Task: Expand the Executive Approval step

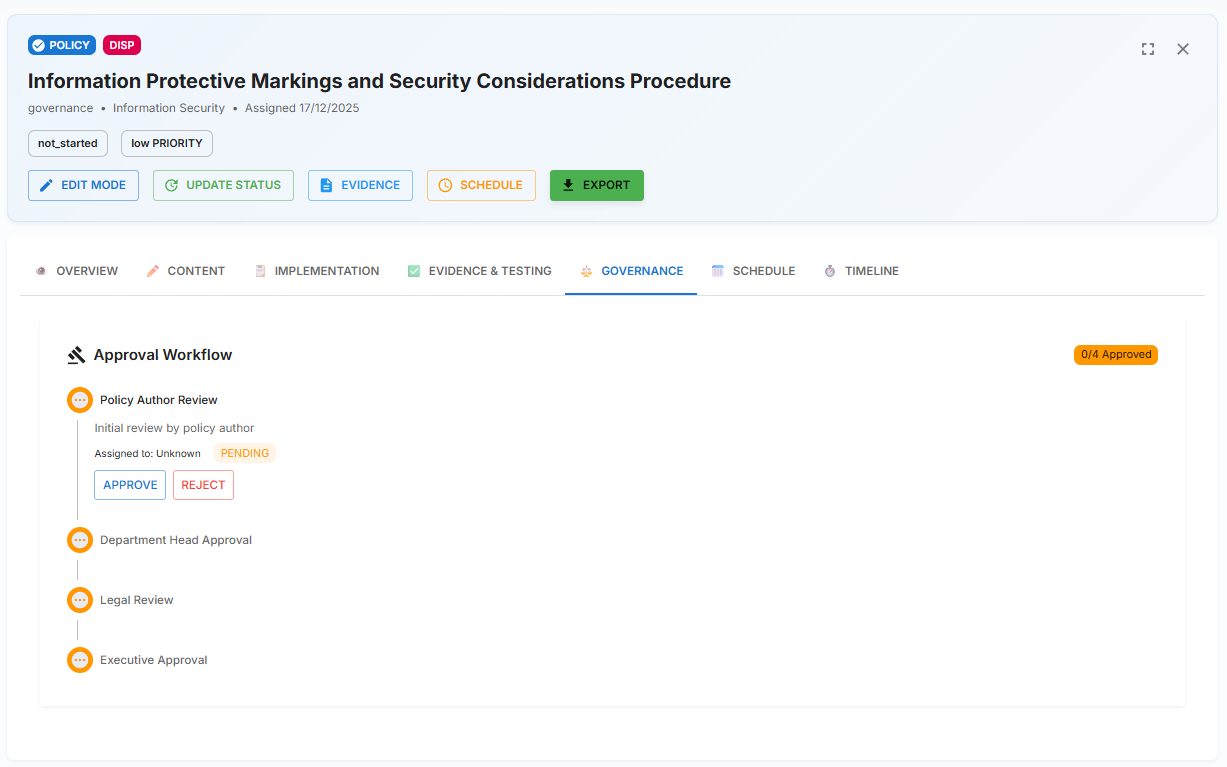Action: [x=154, y=660]
